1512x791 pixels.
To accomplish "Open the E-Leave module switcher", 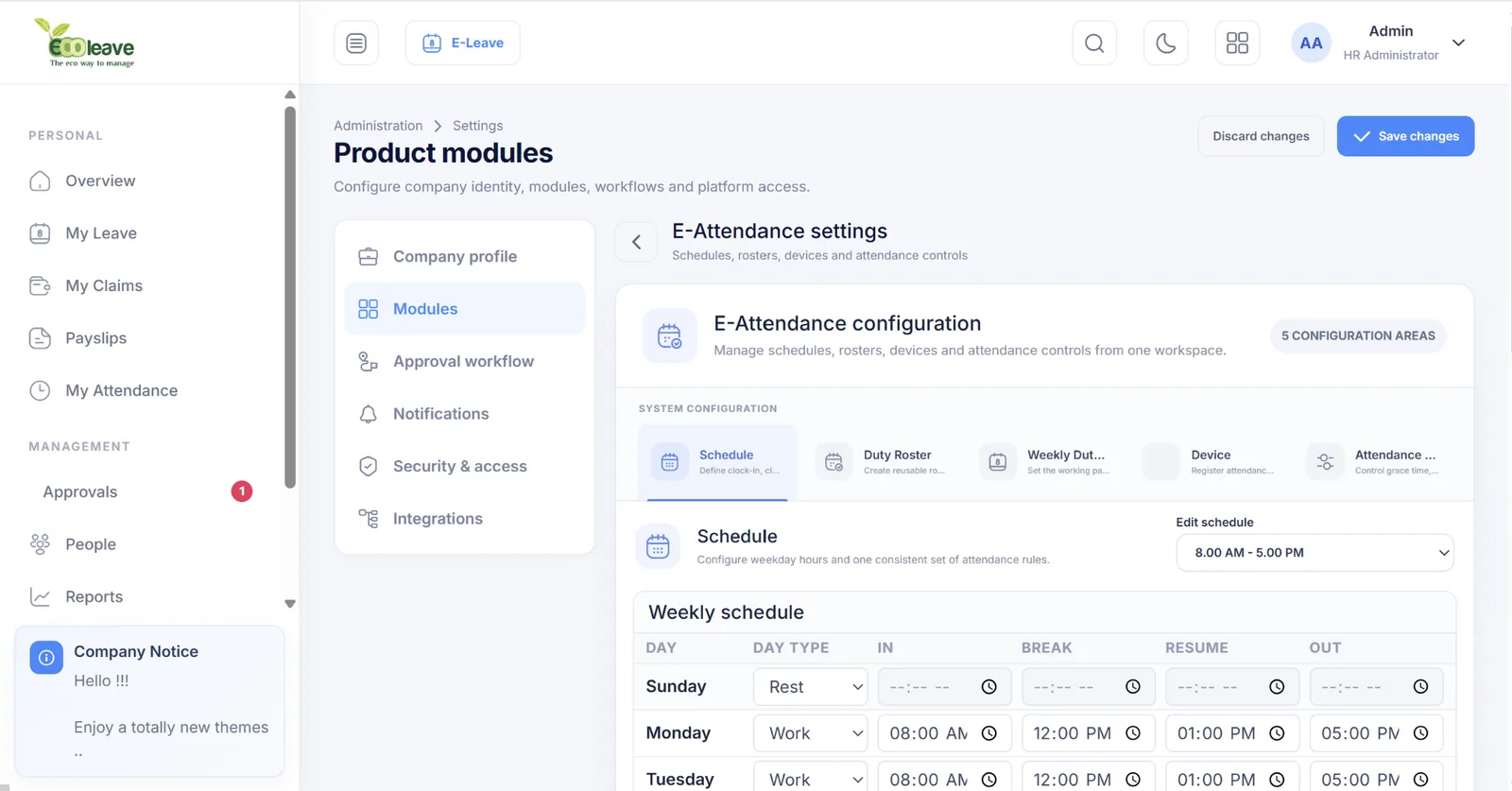I will point(463,43).
